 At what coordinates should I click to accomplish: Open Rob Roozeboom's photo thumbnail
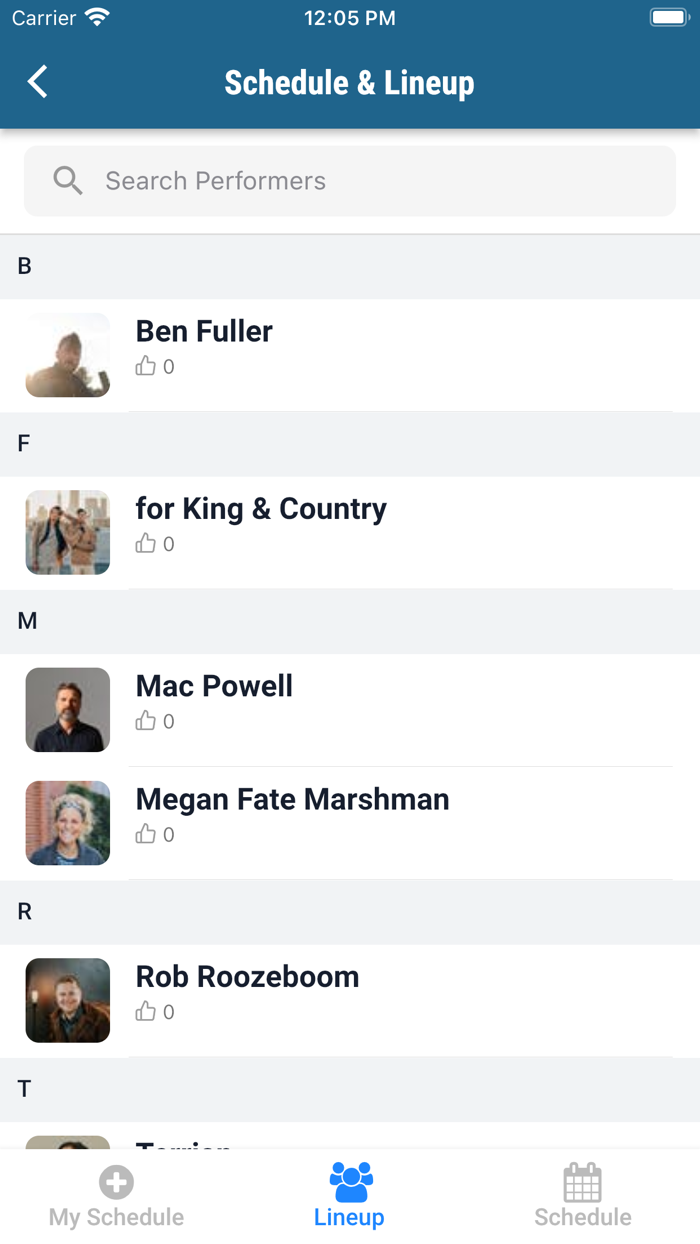point(68,1000)
